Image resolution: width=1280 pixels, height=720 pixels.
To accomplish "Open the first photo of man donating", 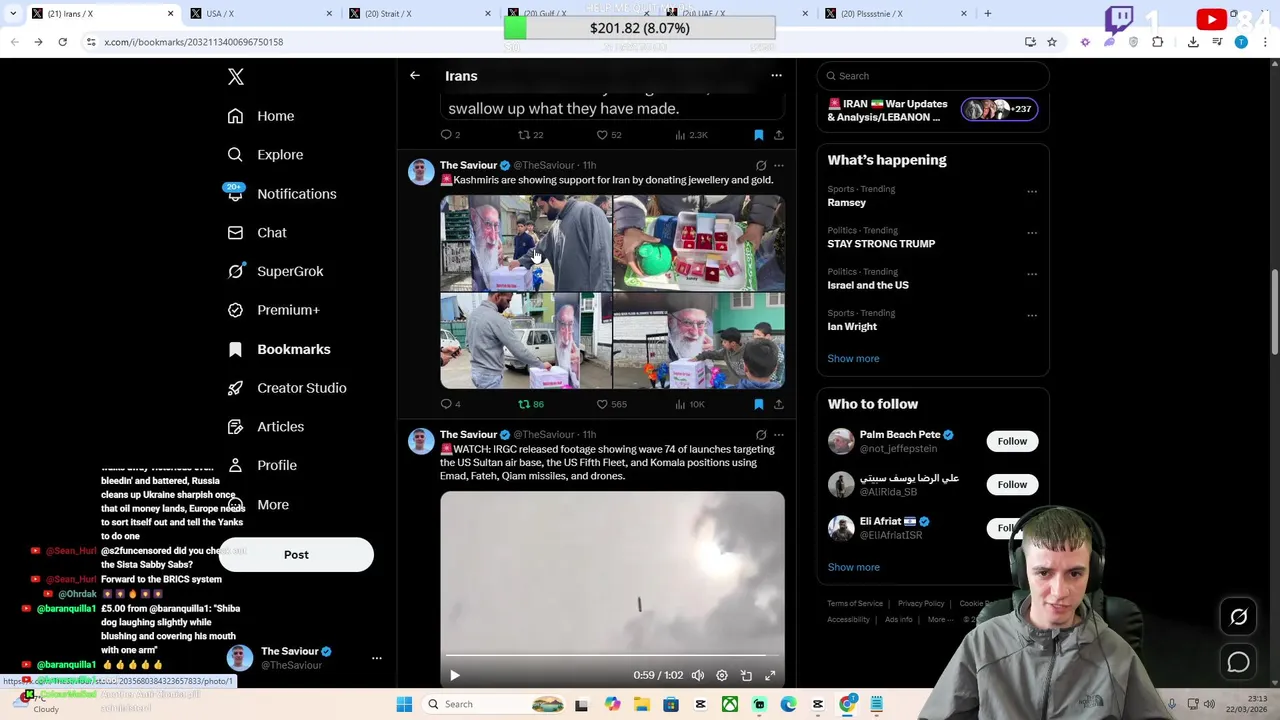I will click(x=526, y=243).
